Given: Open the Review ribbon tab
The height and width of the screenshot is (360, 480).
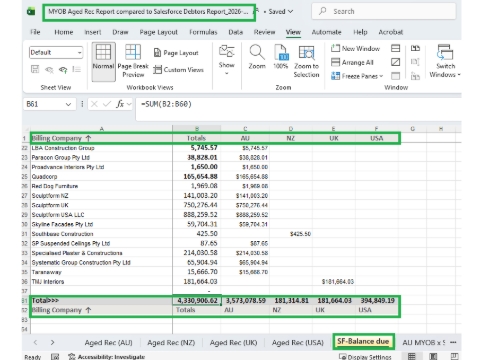Looking at the screenshot, I should (x=264, y=32).
